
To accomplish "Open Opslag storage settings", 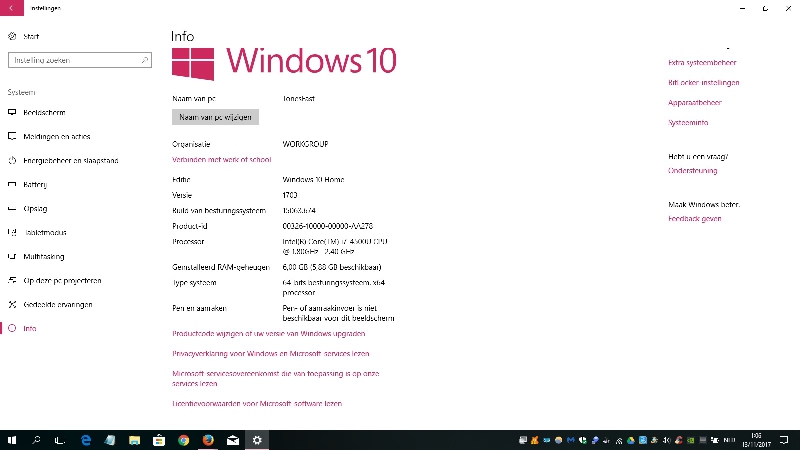I will click(35, 208).
